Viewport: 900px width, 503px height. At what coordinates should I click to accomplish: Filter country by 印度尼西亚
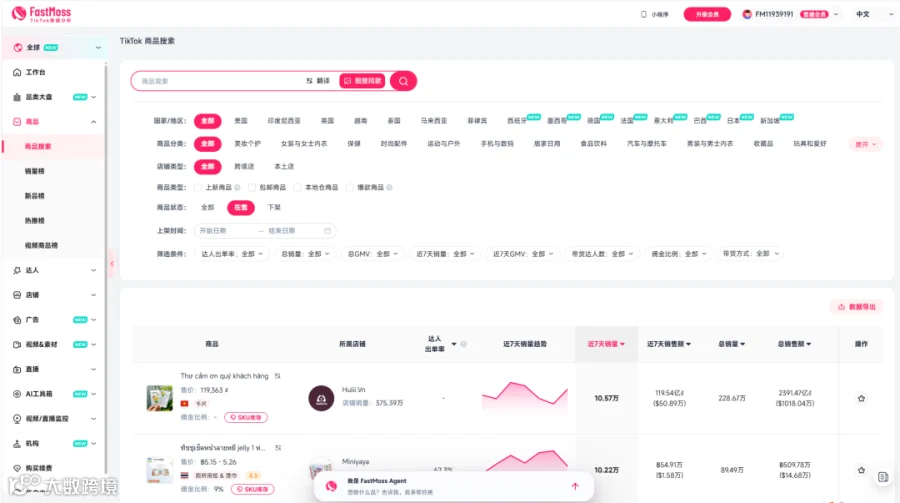point(284,121)
